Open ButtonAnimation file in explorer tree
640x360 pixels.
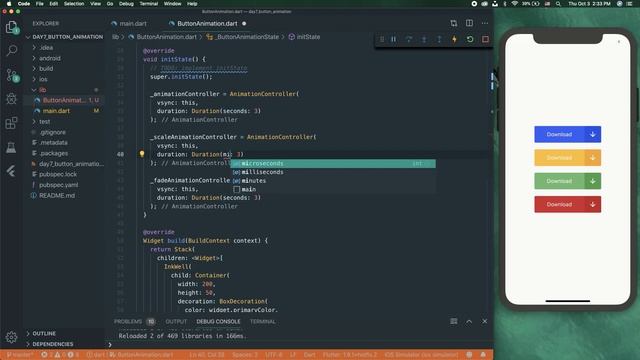click(x=64, y=100)
